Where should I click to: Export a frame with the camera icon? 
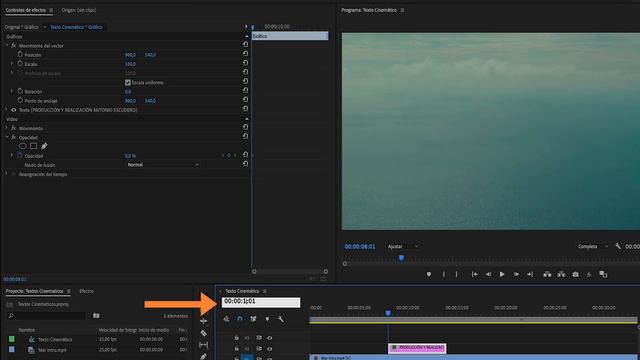pos(576,274)
